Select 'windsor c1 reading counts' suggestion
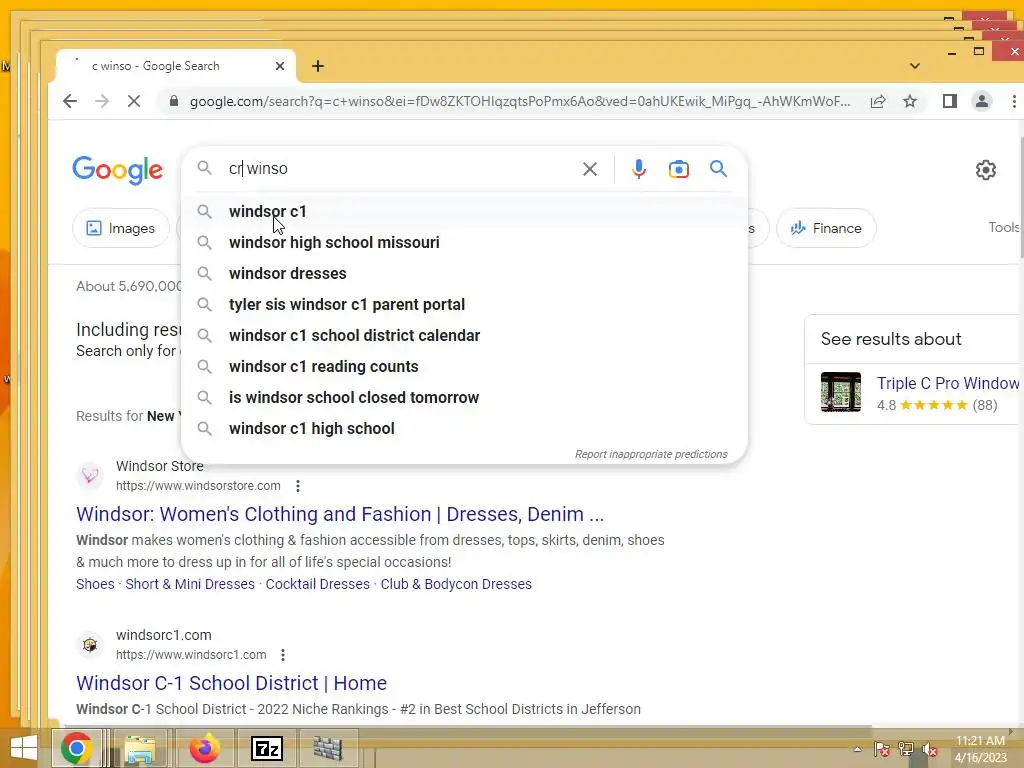 click(x=464, y=366)
